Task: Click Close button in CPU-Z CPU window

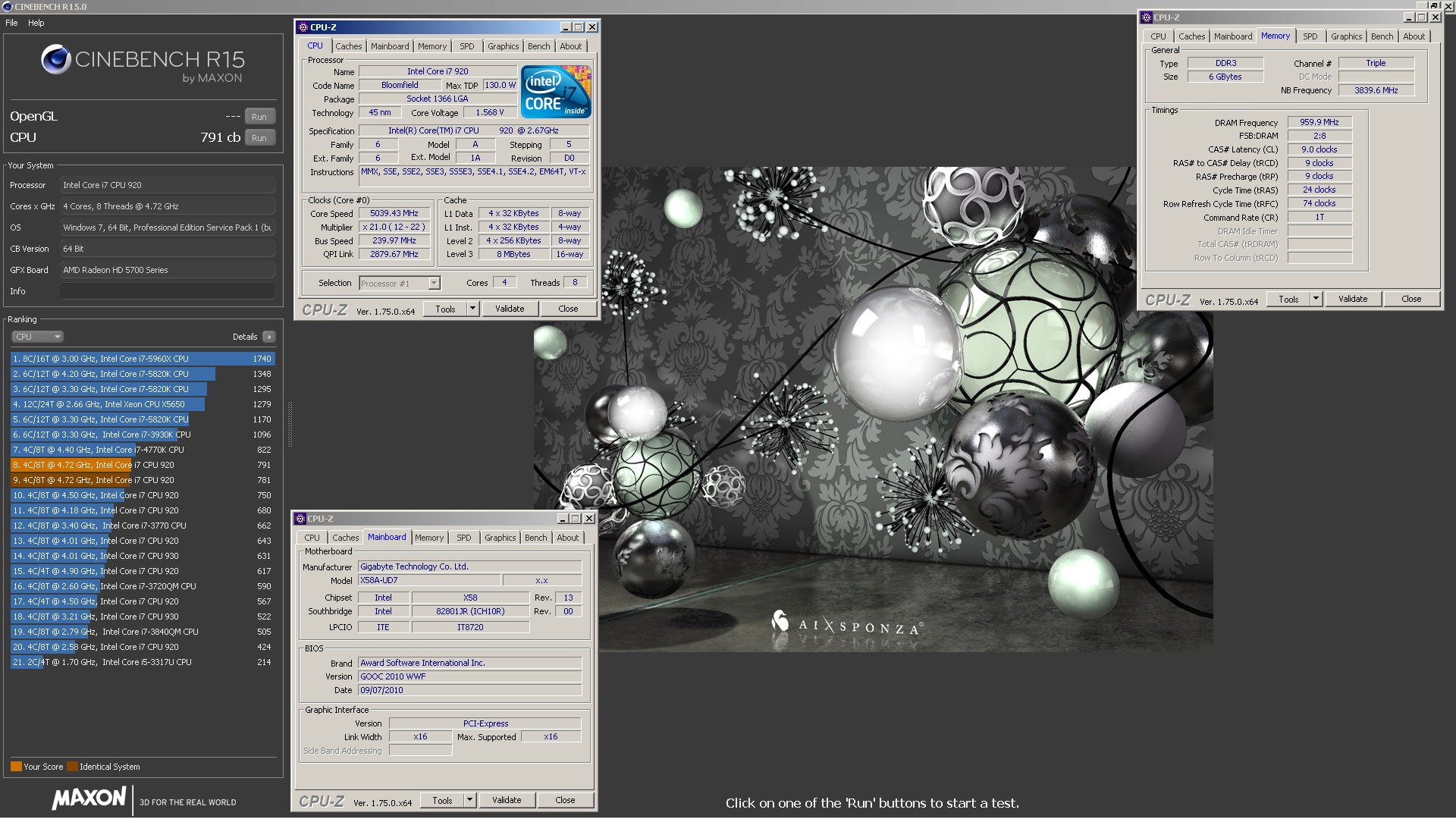Action: (568, 309)
